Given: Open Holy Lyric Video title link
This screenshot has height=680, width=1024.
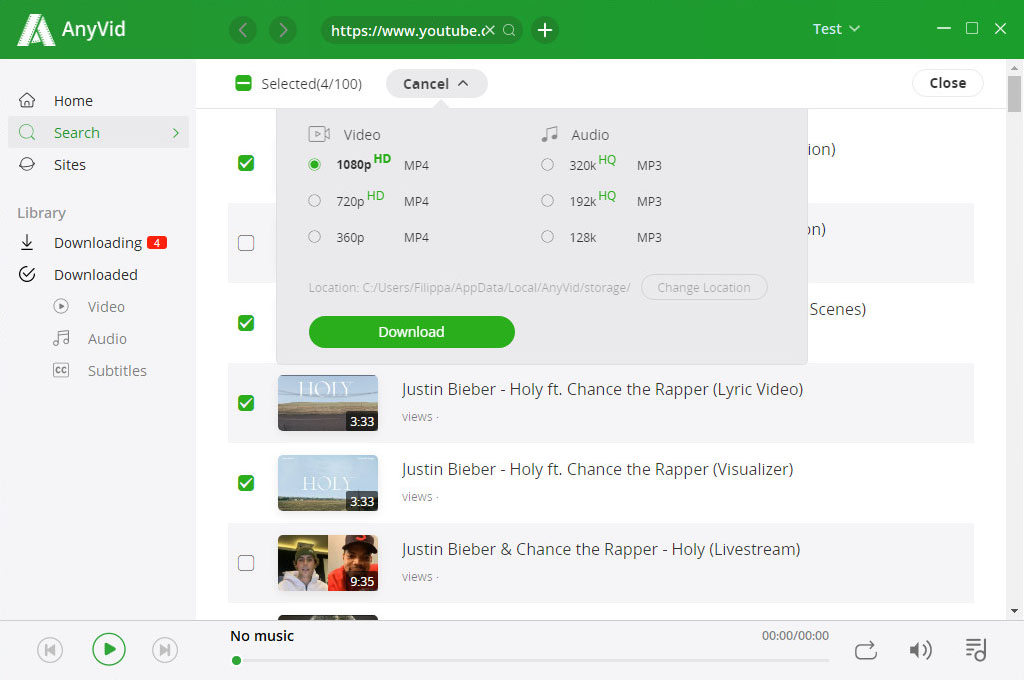Looking at the screenshot, I should point(602,389).
